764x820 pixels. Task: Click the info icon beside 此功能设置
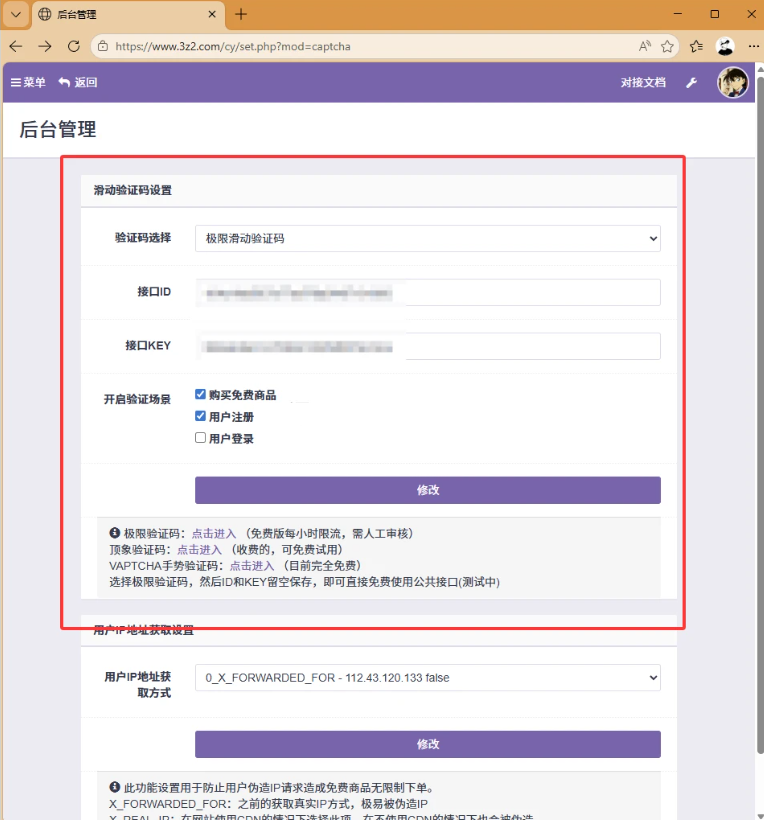click(x=115, y=787)
